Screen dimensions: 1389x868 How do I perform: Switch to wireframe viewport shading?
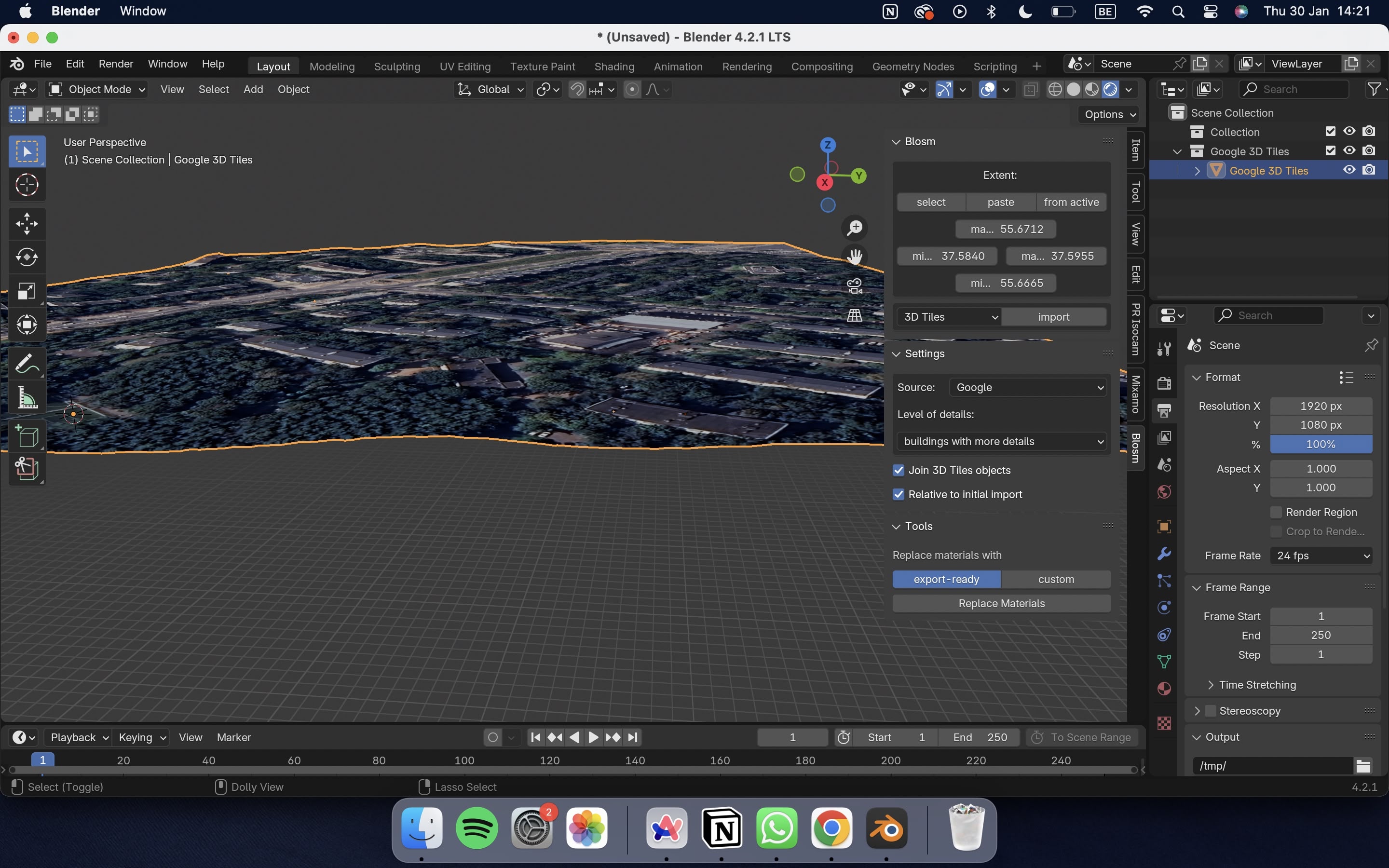click(x=1054, y=90)
